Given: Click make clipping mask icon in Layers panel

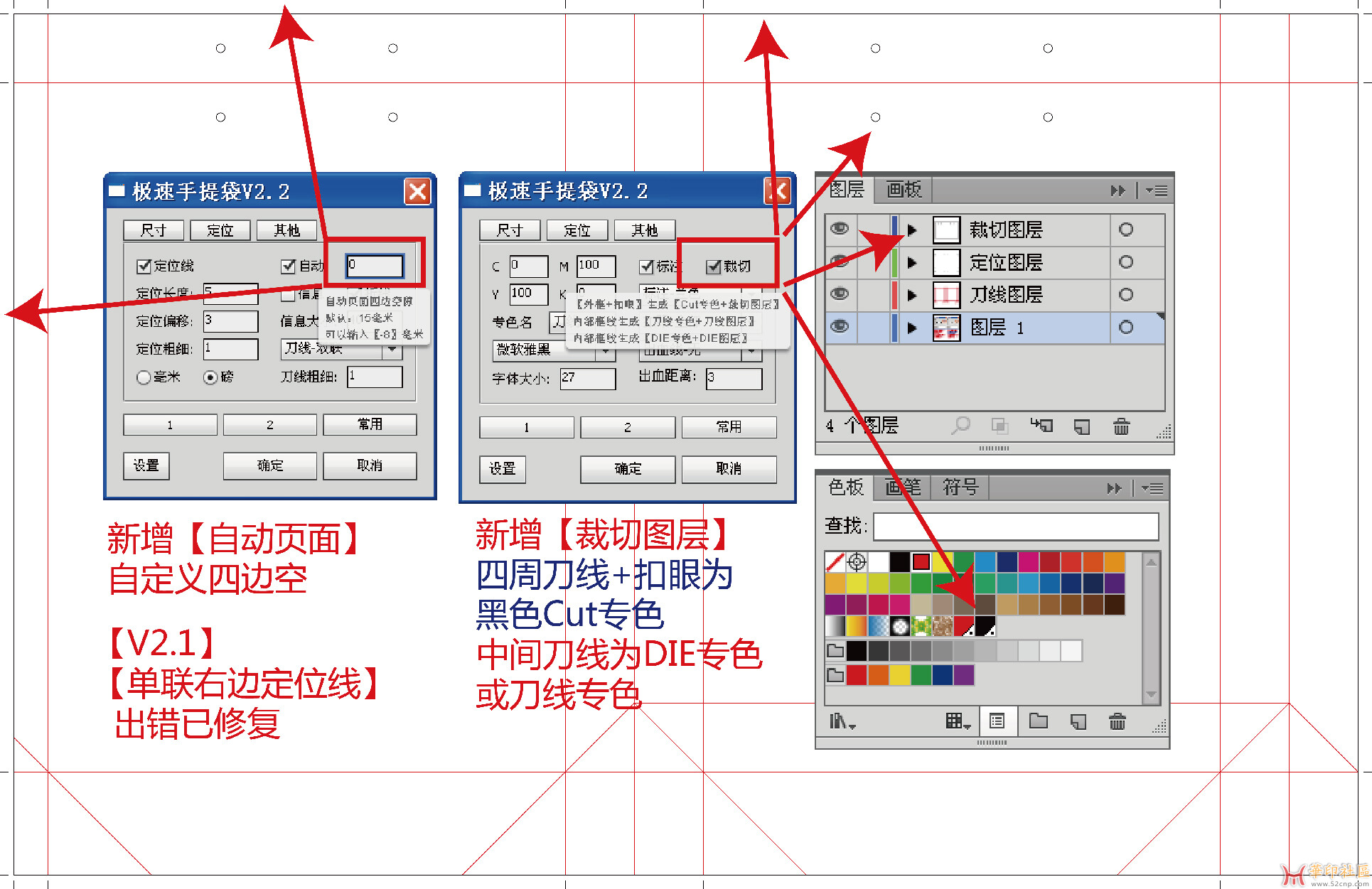Looking at the screenshot, I should [1000, 426].
